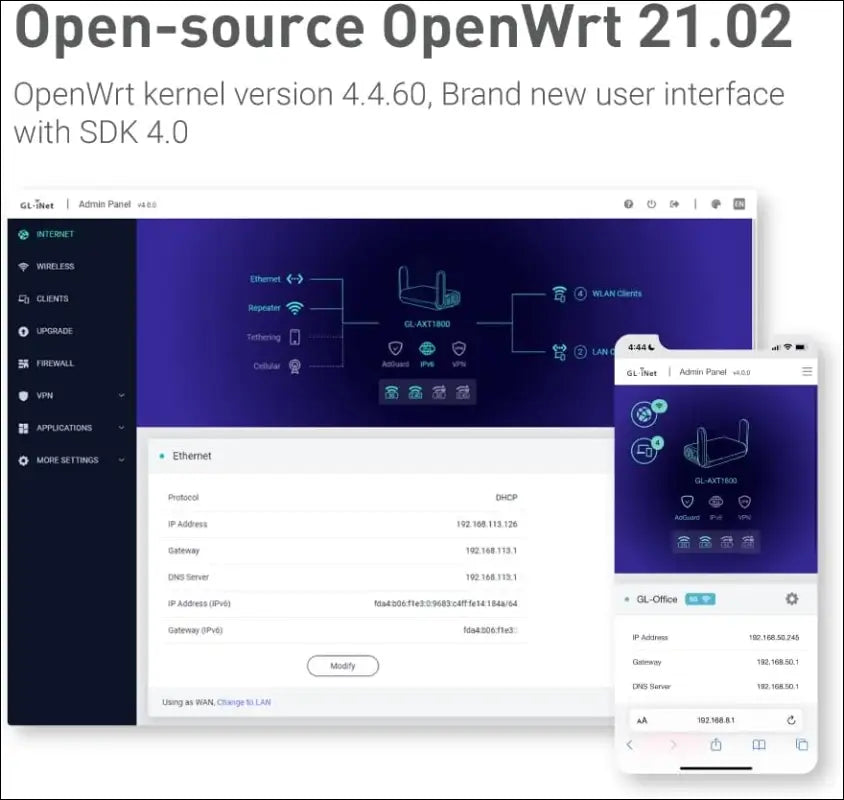Open the hamburger menu on the phone view
Viewport: 844px width, 800px height.
(807, 372)
